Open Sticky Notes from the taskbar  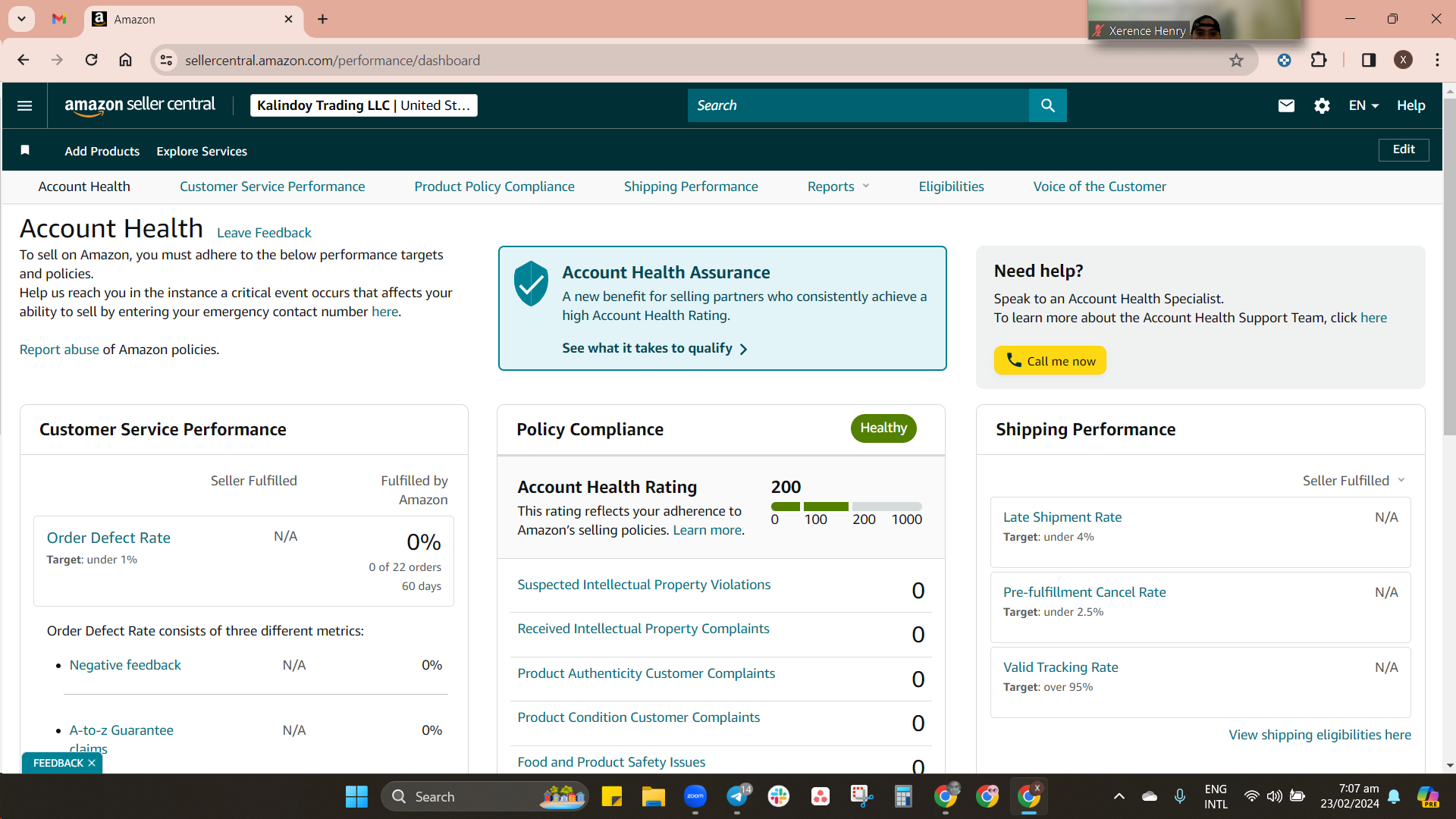(611, 796)
